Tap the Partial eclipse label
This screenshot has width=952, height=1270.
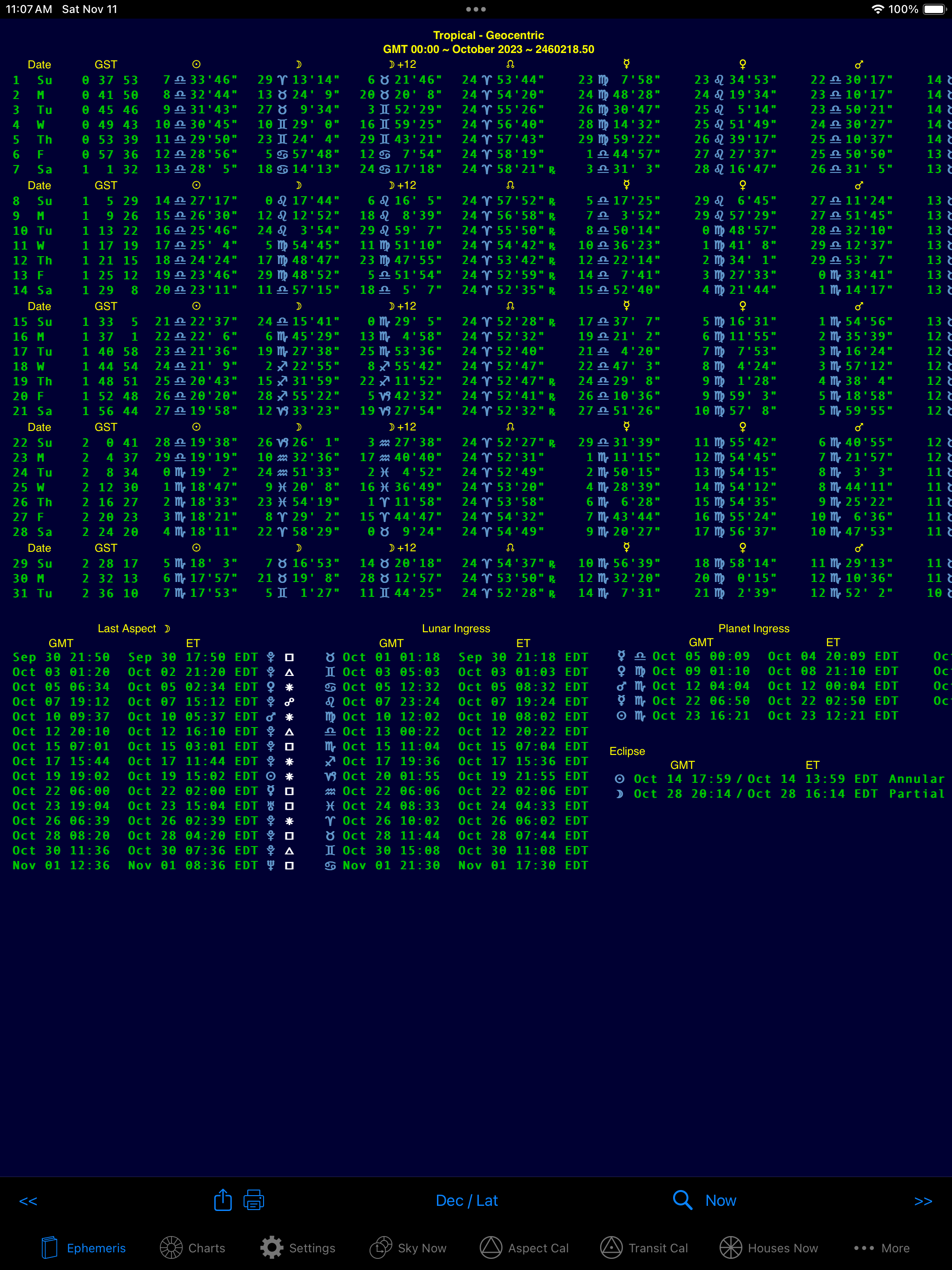[x=916, y=794]
